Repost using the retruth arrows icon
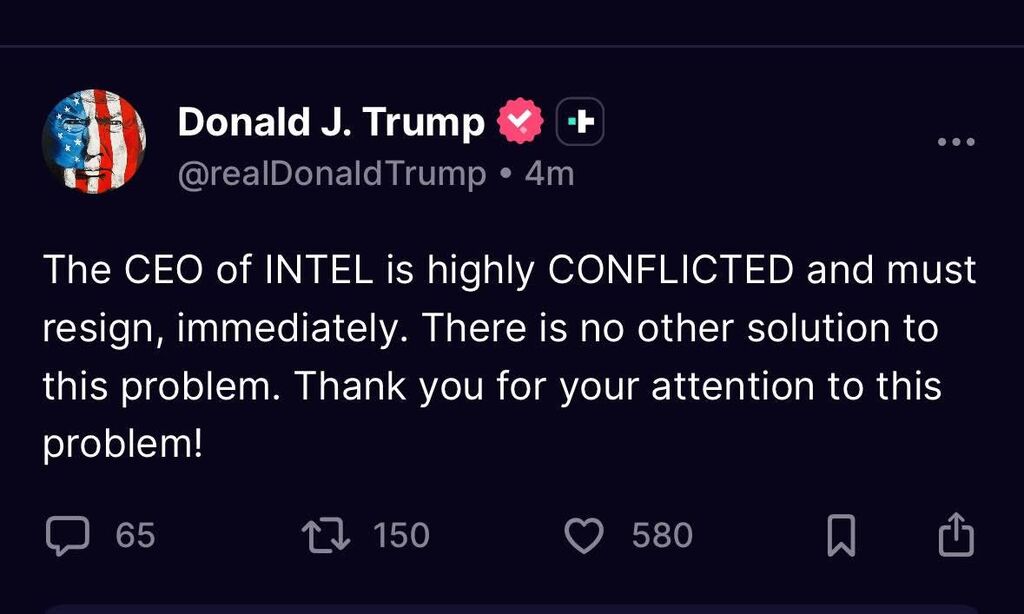 click(325, 535)
